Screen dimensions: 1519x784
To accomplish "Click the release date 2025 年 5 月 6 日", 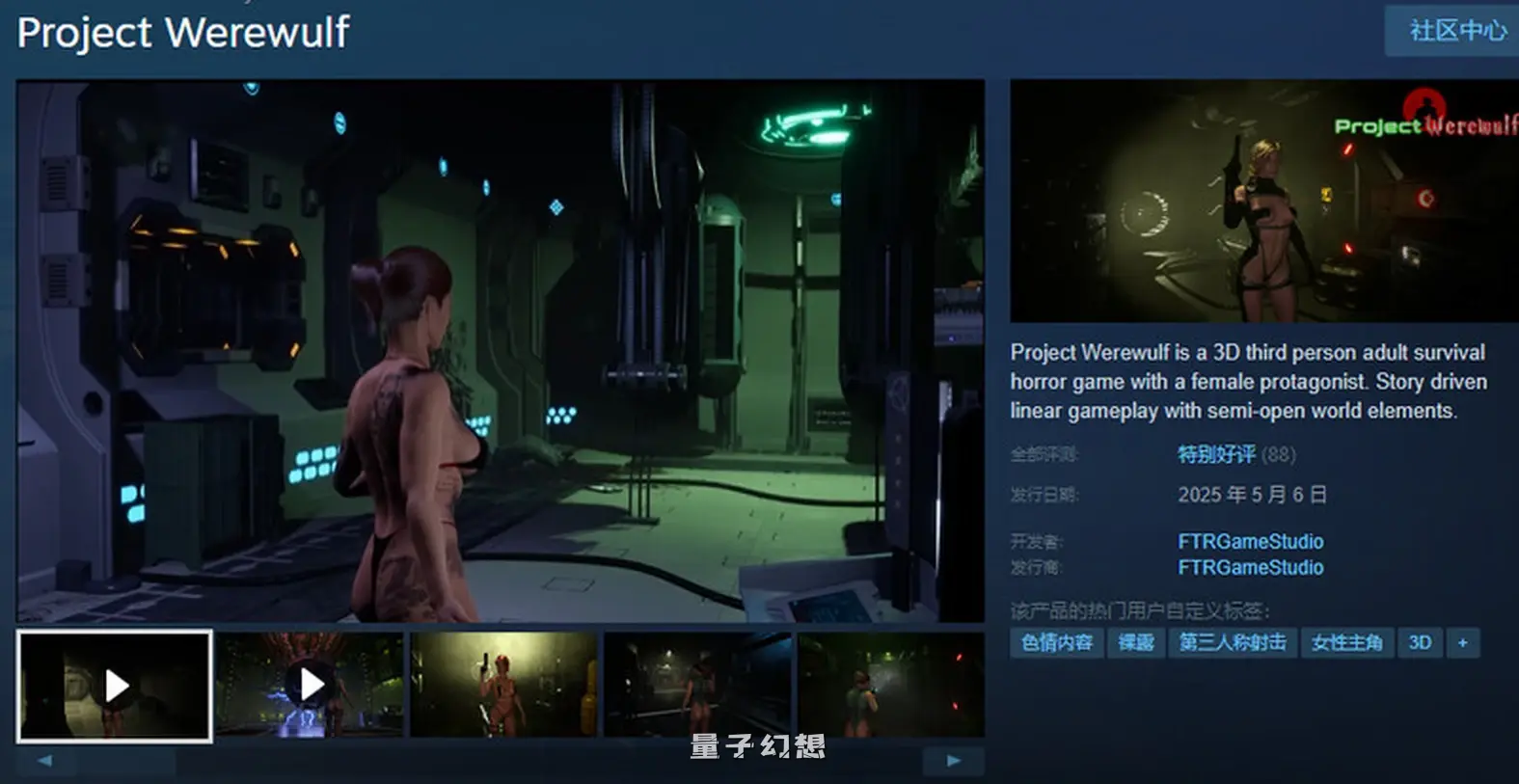I will [x=1252, y=495].
